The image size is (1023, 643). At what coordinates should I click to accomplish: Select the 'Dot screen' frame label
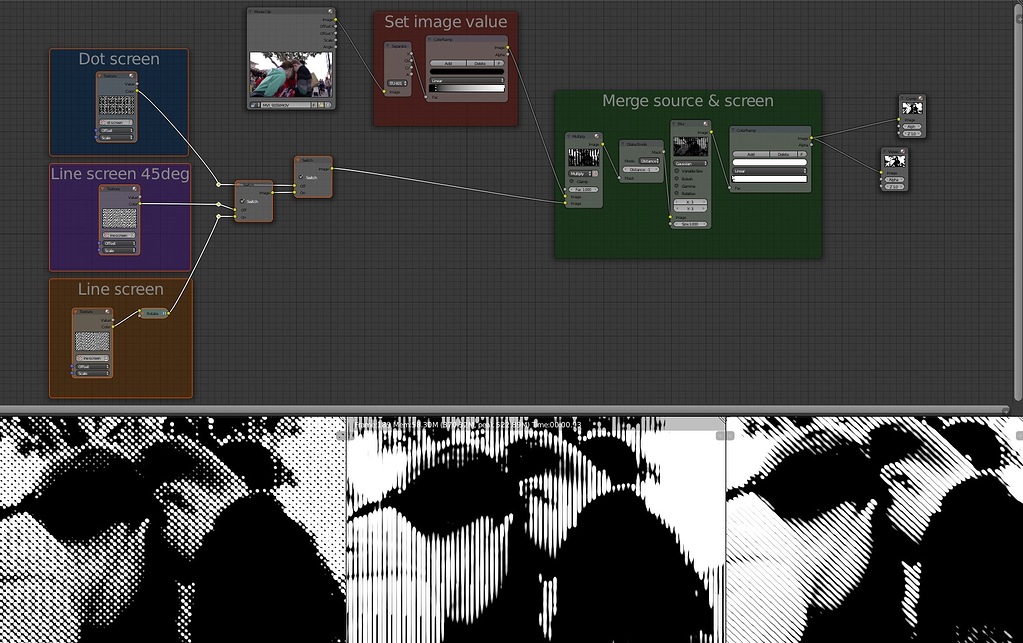click(119, 59)
